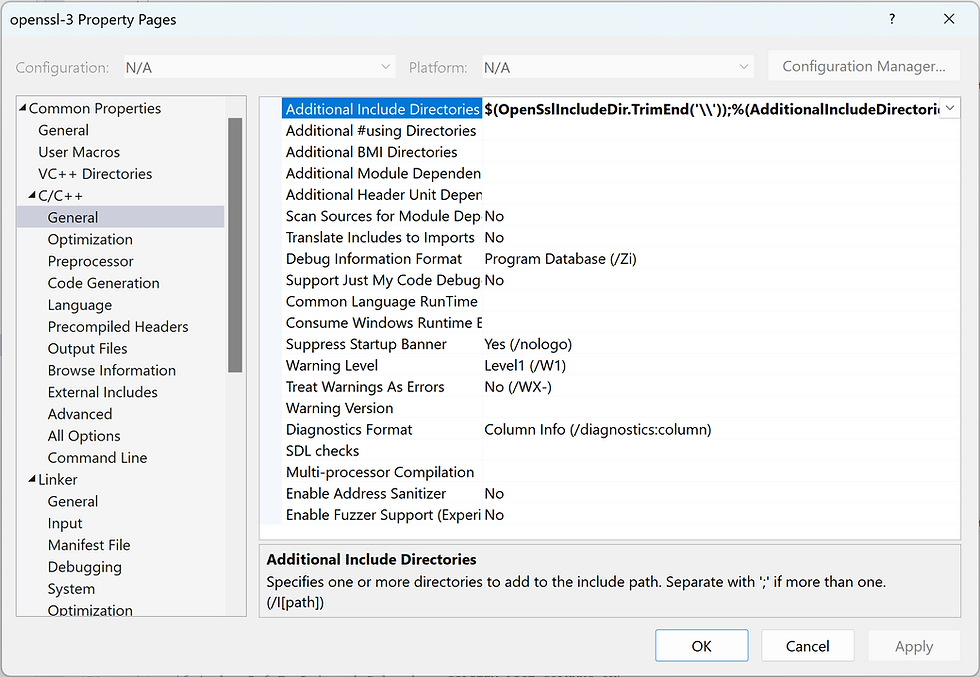Select Additional BMI Directories property
The image size is (980, 677).
372,152
